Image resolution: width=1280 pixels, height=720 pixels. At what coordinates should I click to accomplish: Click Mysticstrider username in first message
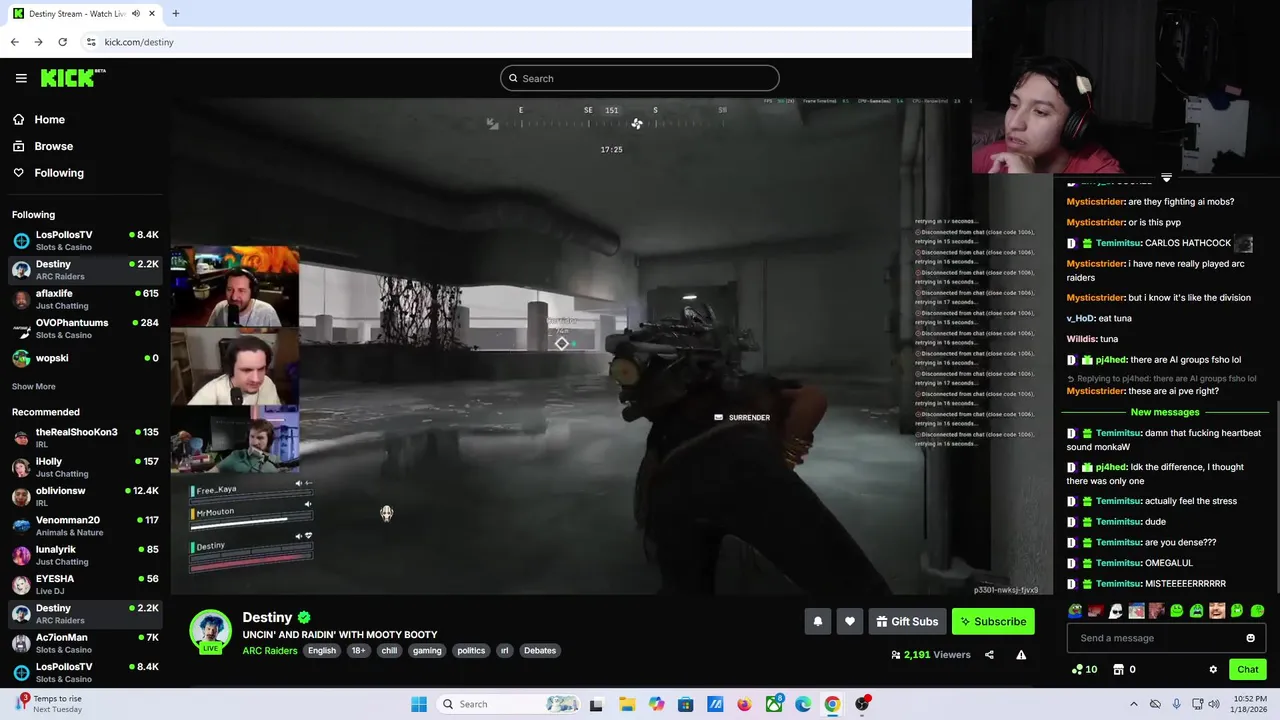point(1096,202)
